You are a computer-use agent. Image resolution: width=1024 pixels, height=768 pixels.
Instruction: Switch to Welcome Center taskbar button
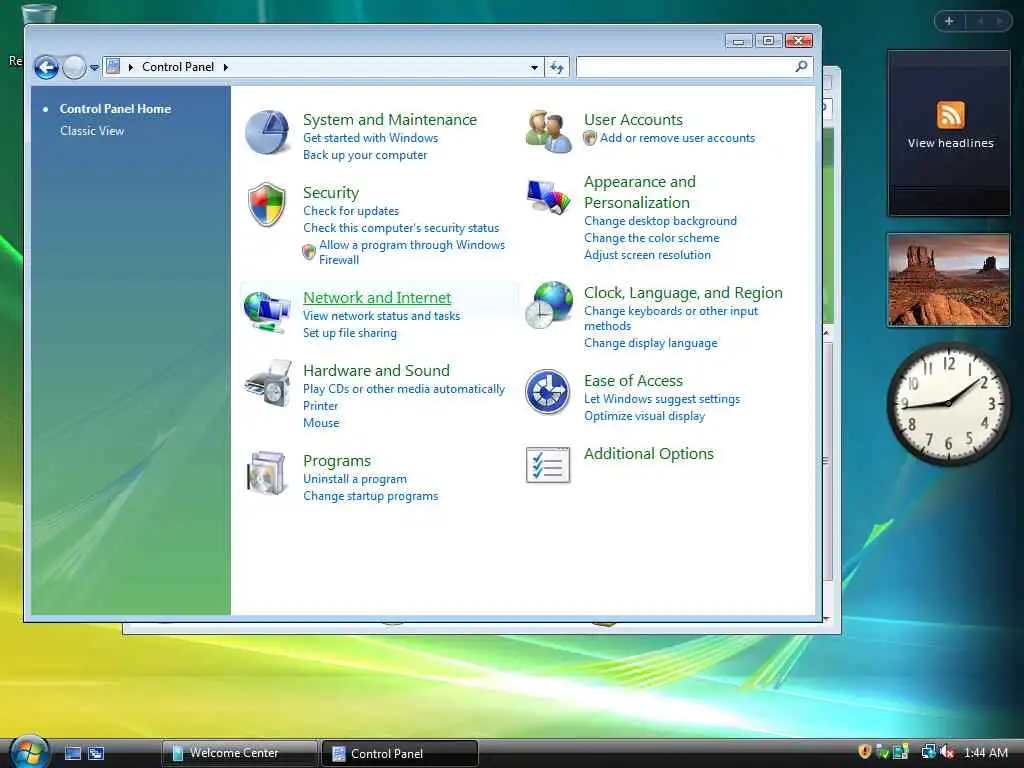[239, 753]
